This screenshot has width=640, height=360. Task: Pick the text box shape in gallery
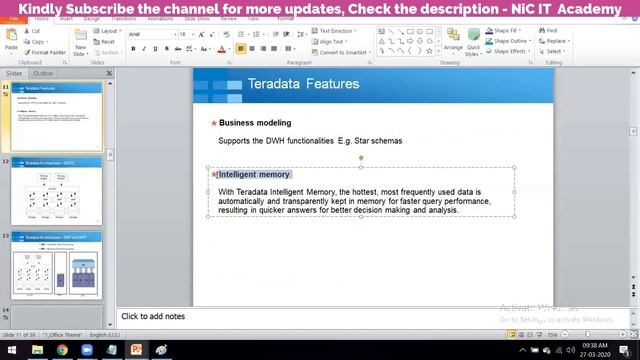pos(381,31)
